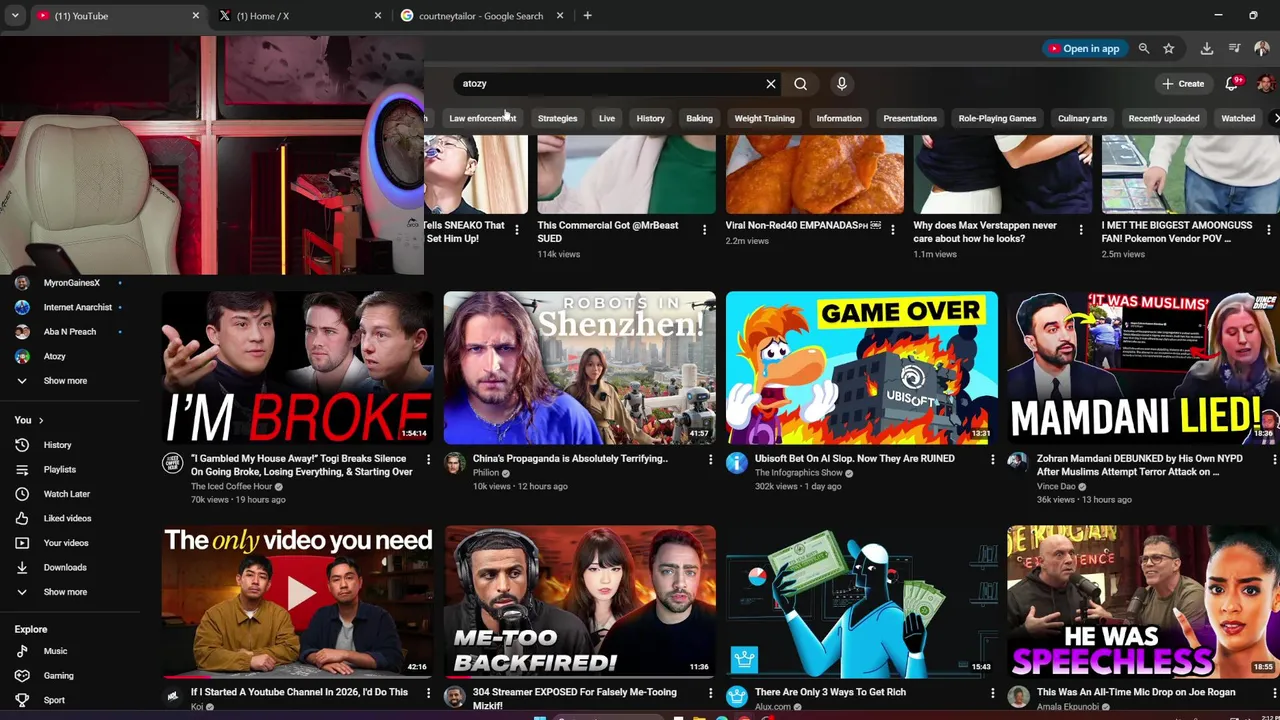The width and height of the screenshot is (1280, 720).
Task: Click the Playlists icon in sidebar
Action: pyautogui.click(x=22, y=469)
